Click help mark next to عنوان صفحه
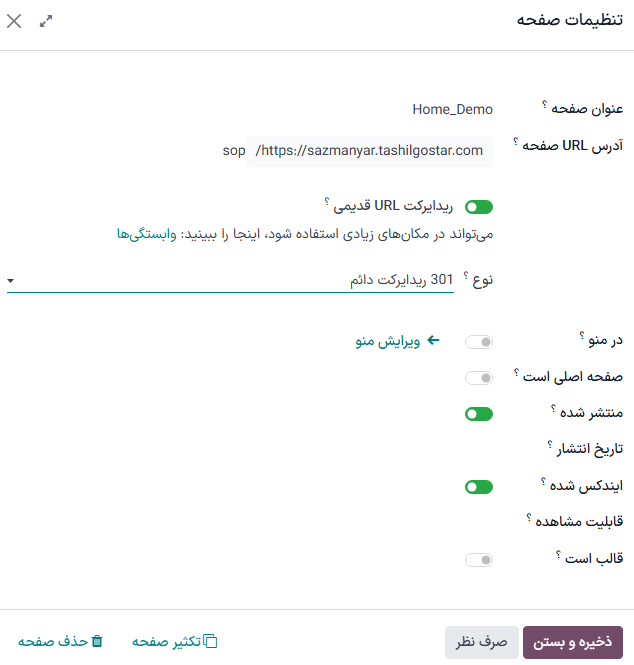 pyautogui.click(x=545, y=105)
